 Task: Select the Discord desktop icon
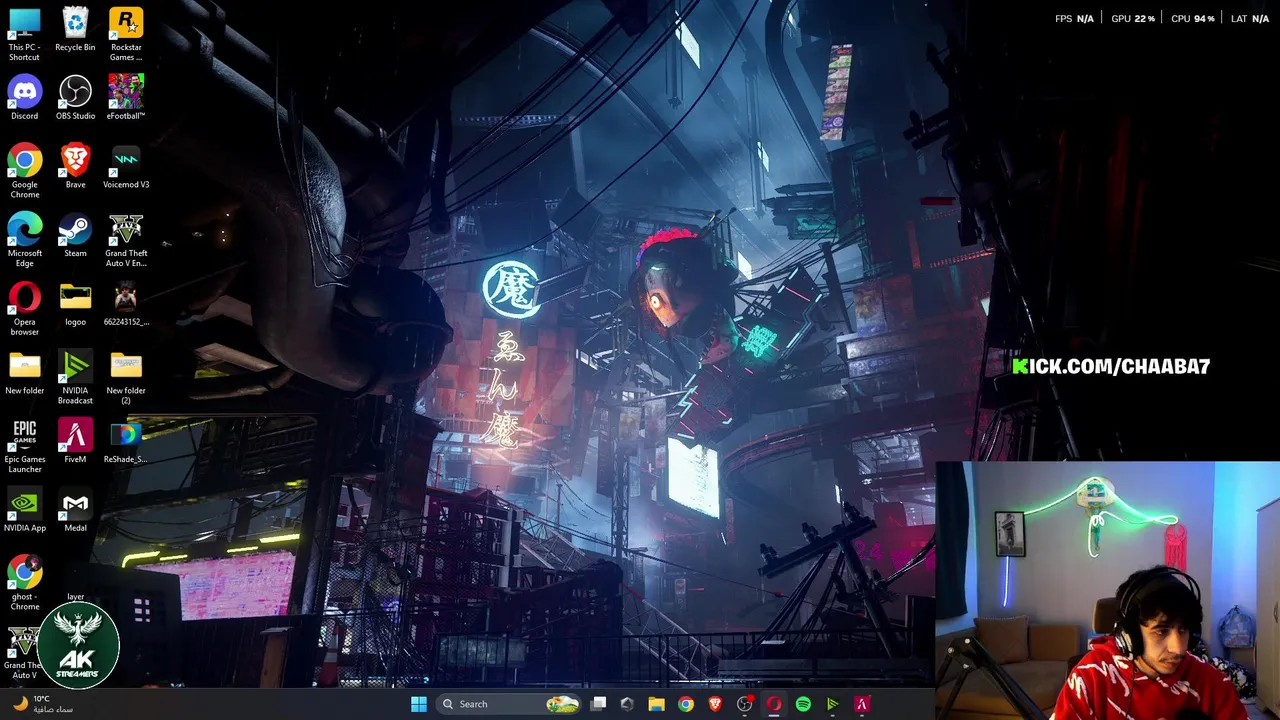click(24, 98)
